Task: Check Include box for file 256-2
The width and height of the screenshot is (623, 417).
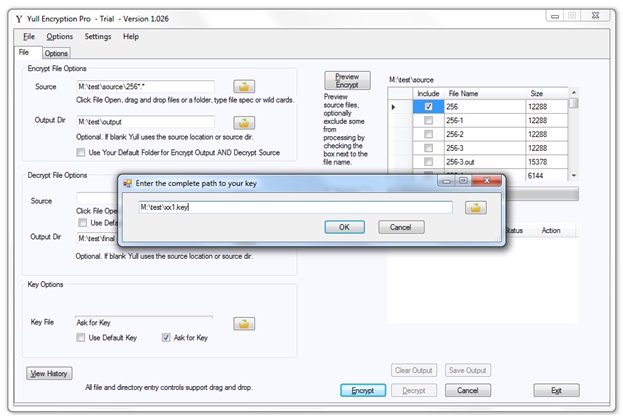Action: [x=428, y=134]
